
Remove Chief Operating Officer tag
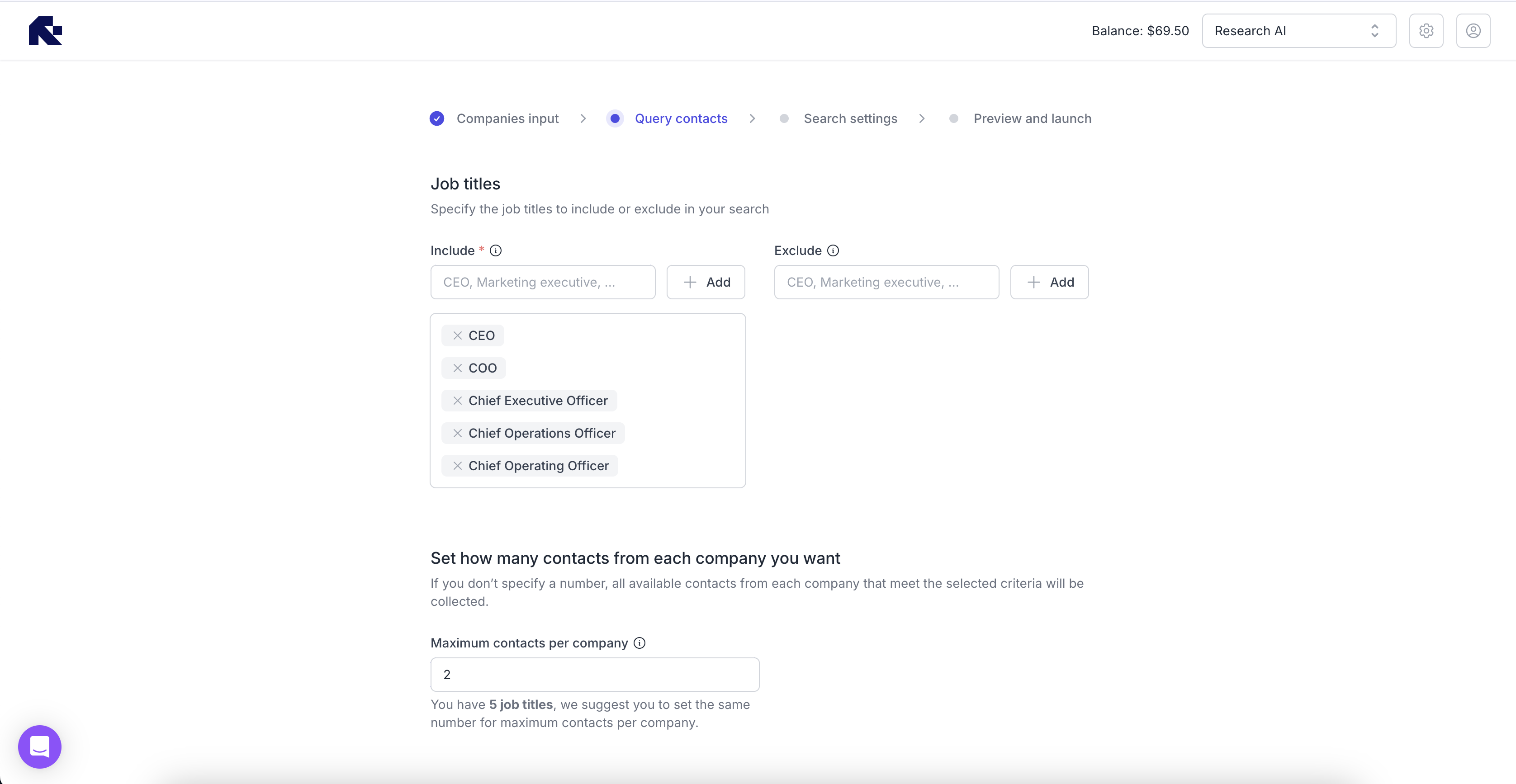coord(457,466)
